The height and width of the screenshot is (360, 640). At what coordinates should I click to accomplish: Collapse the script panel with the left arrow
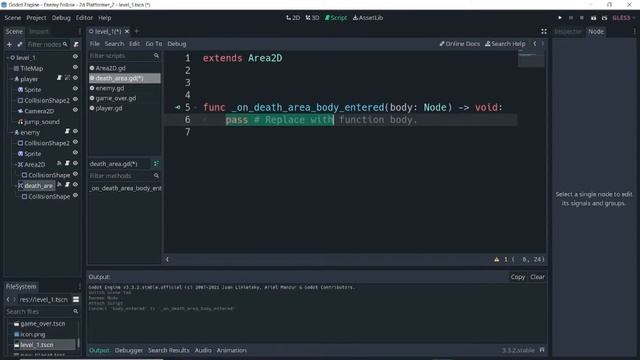click(167, 260)
